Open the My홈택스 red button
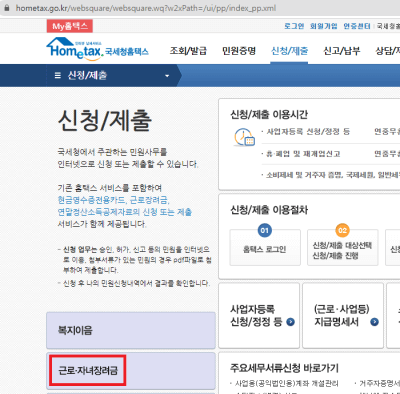 pyautogui.click(x=70, y=26)
